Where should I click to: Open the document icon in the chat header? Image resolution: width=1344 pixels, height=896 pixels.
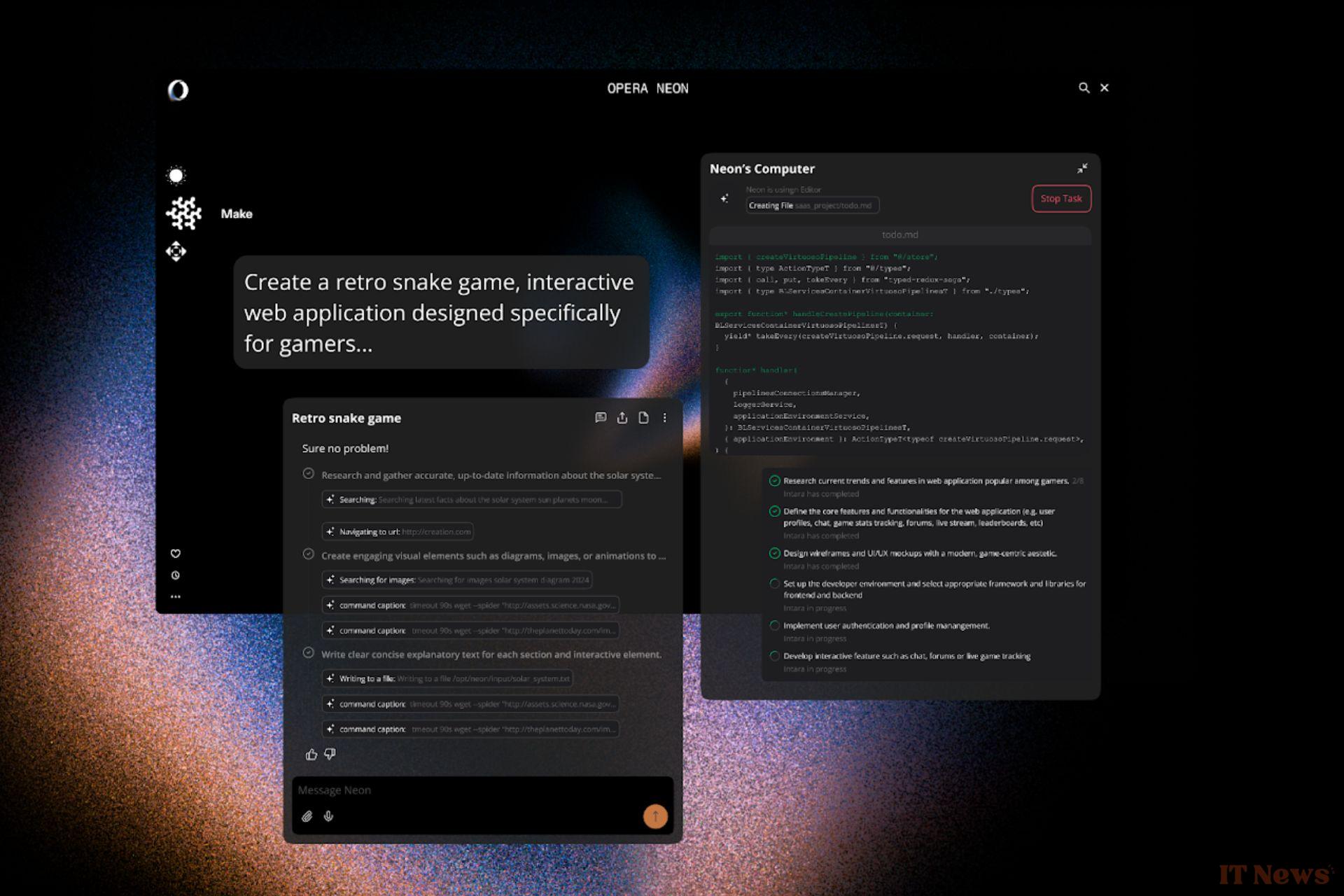pyautogui.click(x=643, y=417)
